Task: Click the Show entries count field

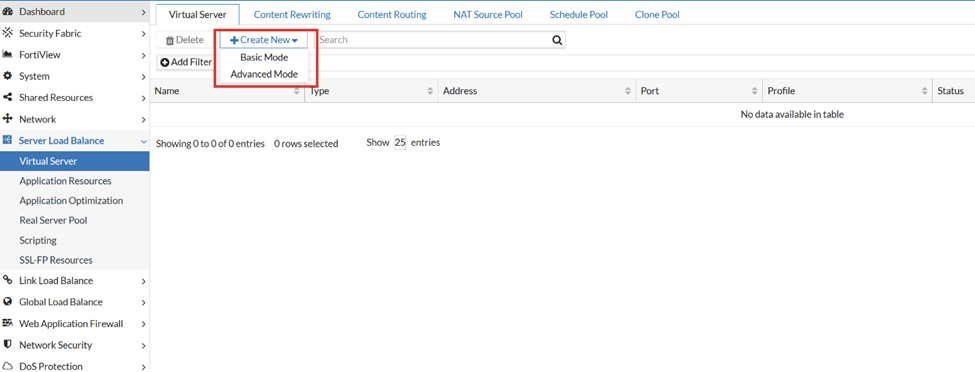Action: tap(400, 142)
